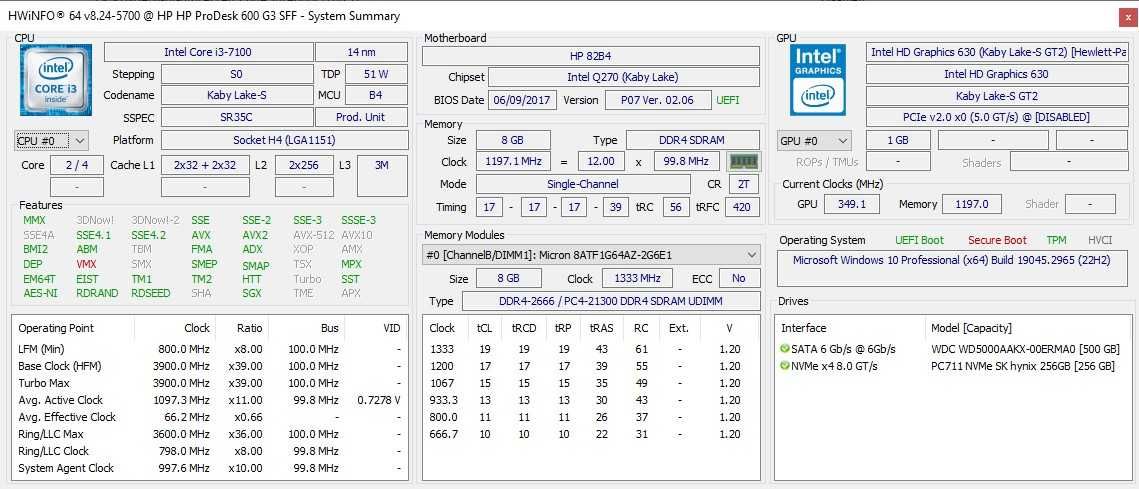Click the Avg. Active Clock row label
Image resolution: width=1139 pixels, height=489 pixels.
point(60,400)
